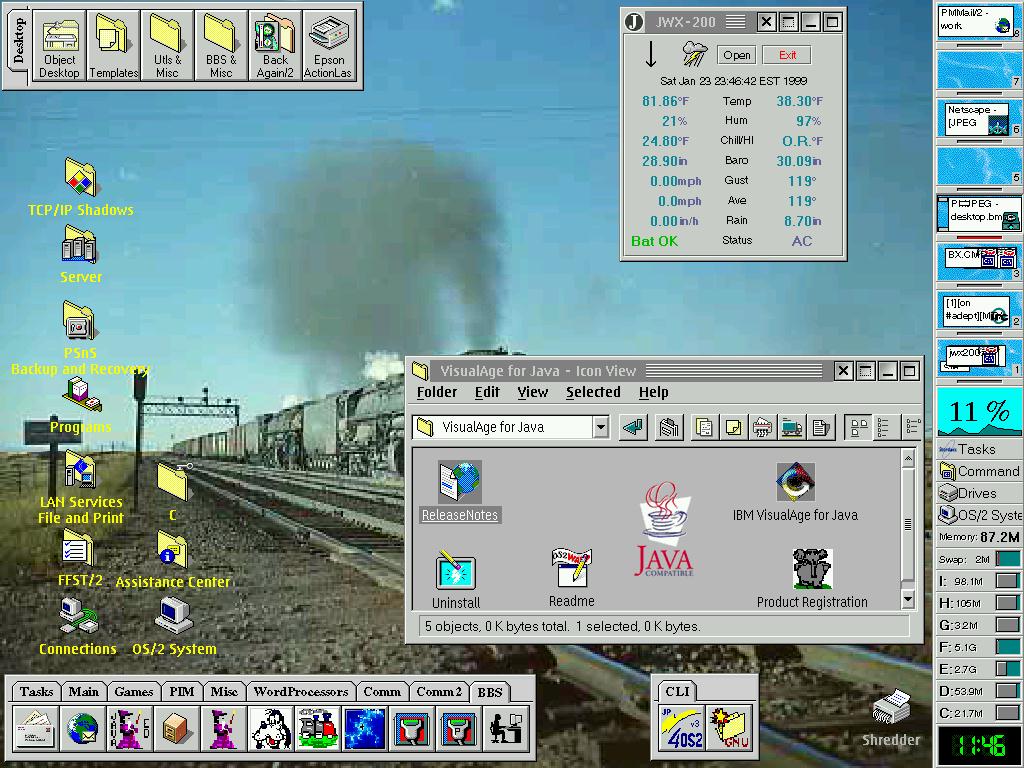Image resolution: width=1024 pixels, height=768 pixels.
Task: Select the ReleaseNotes icon in VisualAge folder
Action: tap(460, 491)
